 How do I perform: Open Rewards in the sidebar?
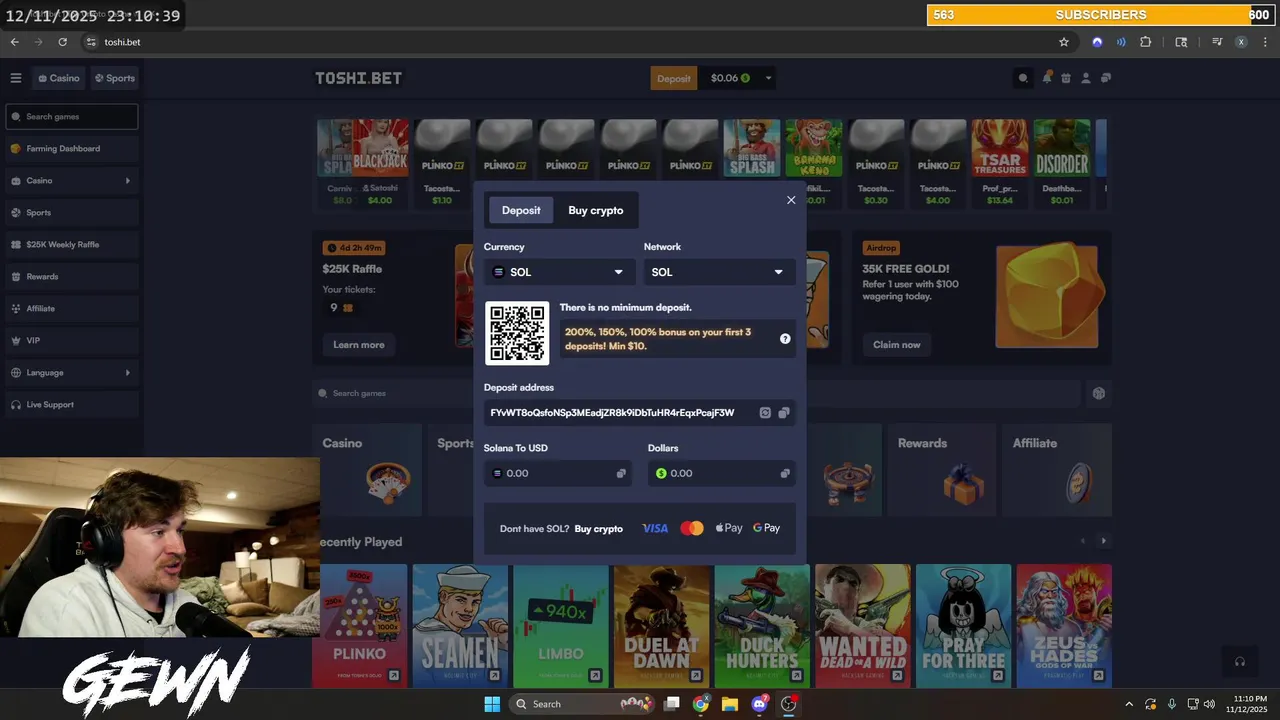click(x=72, y=277)
